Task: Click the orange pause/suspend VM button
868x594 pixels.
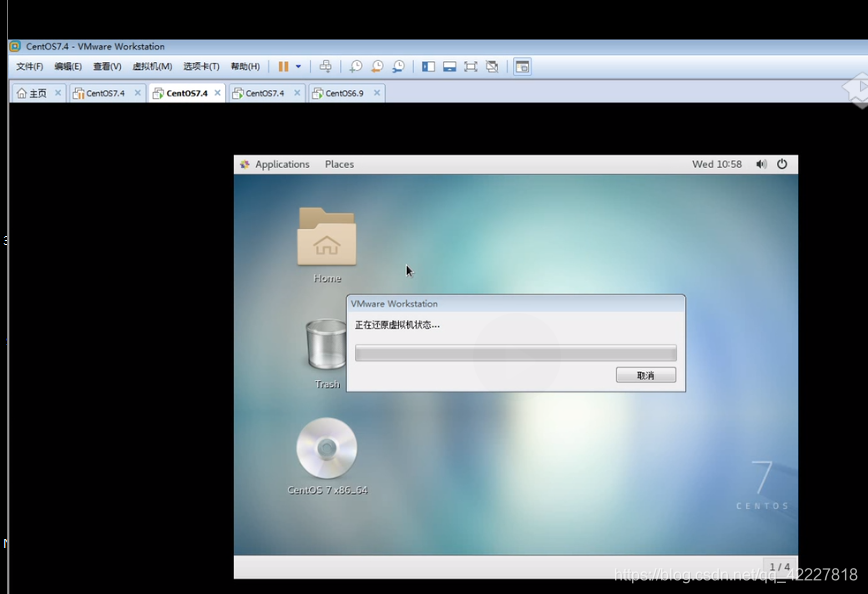Action: point(283,66)
